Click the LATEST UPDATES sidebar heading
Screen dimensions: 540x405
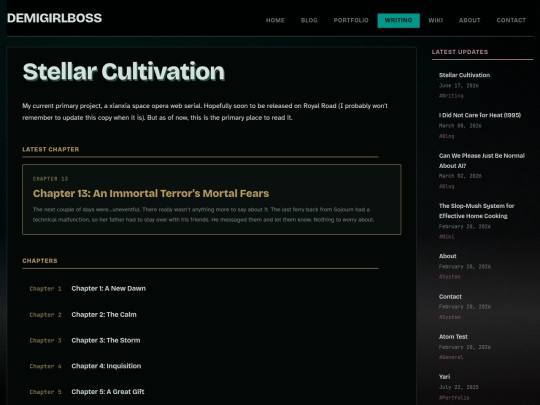[460, 52]
